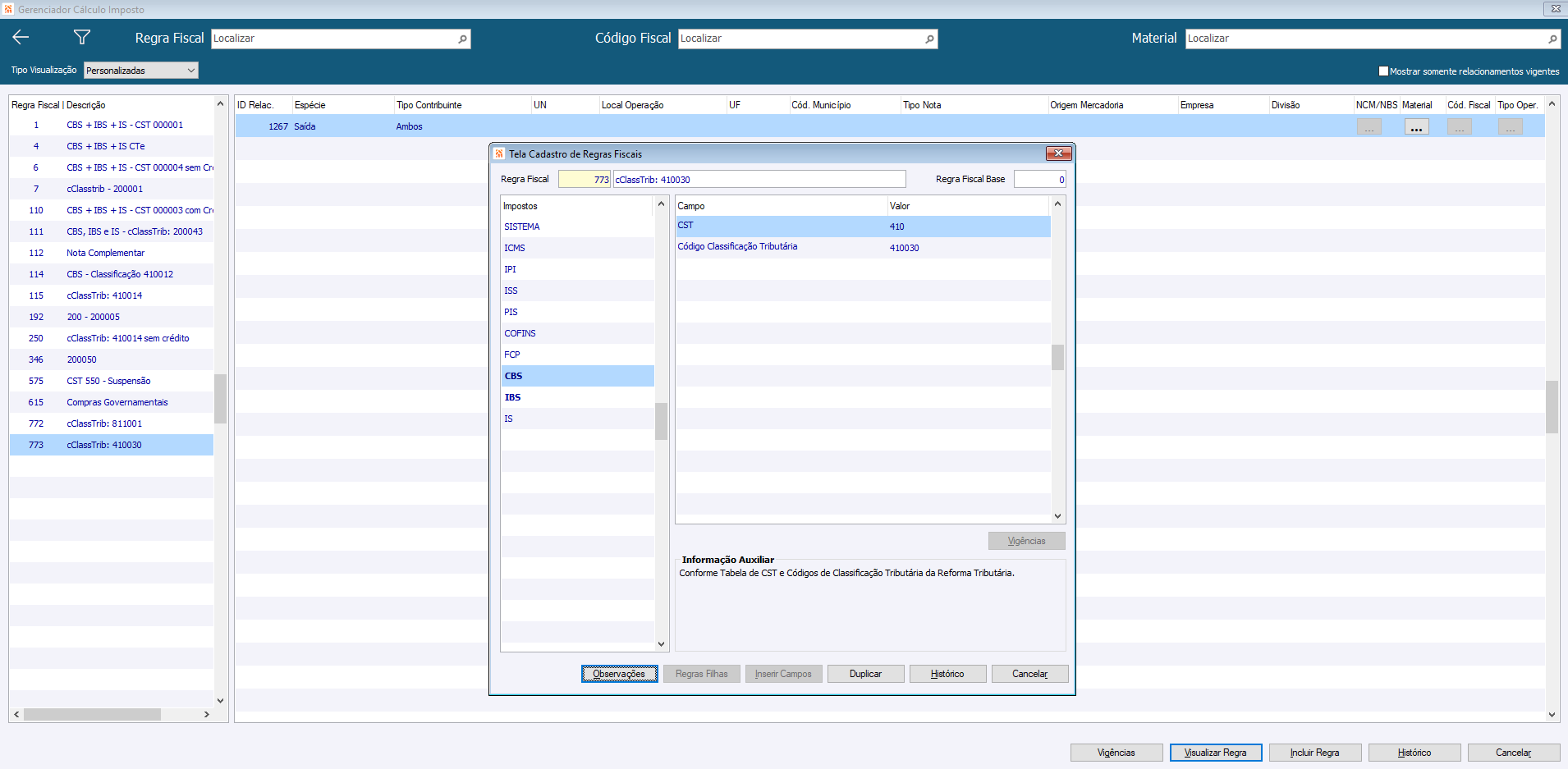Click the Impostos list scrollbar thumb
The width and height of the screenshot is (1568, 769).
pos(661,421)
